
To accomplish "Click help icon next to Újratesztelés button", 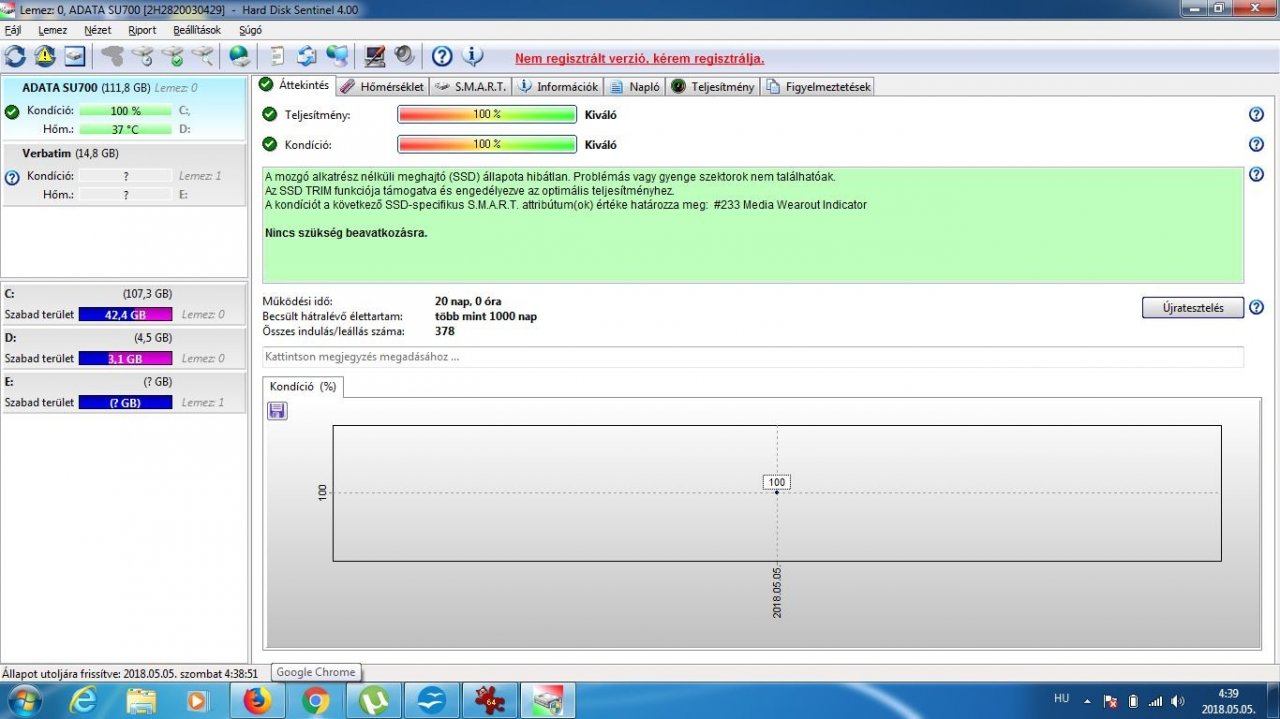I will [1256, 308].
